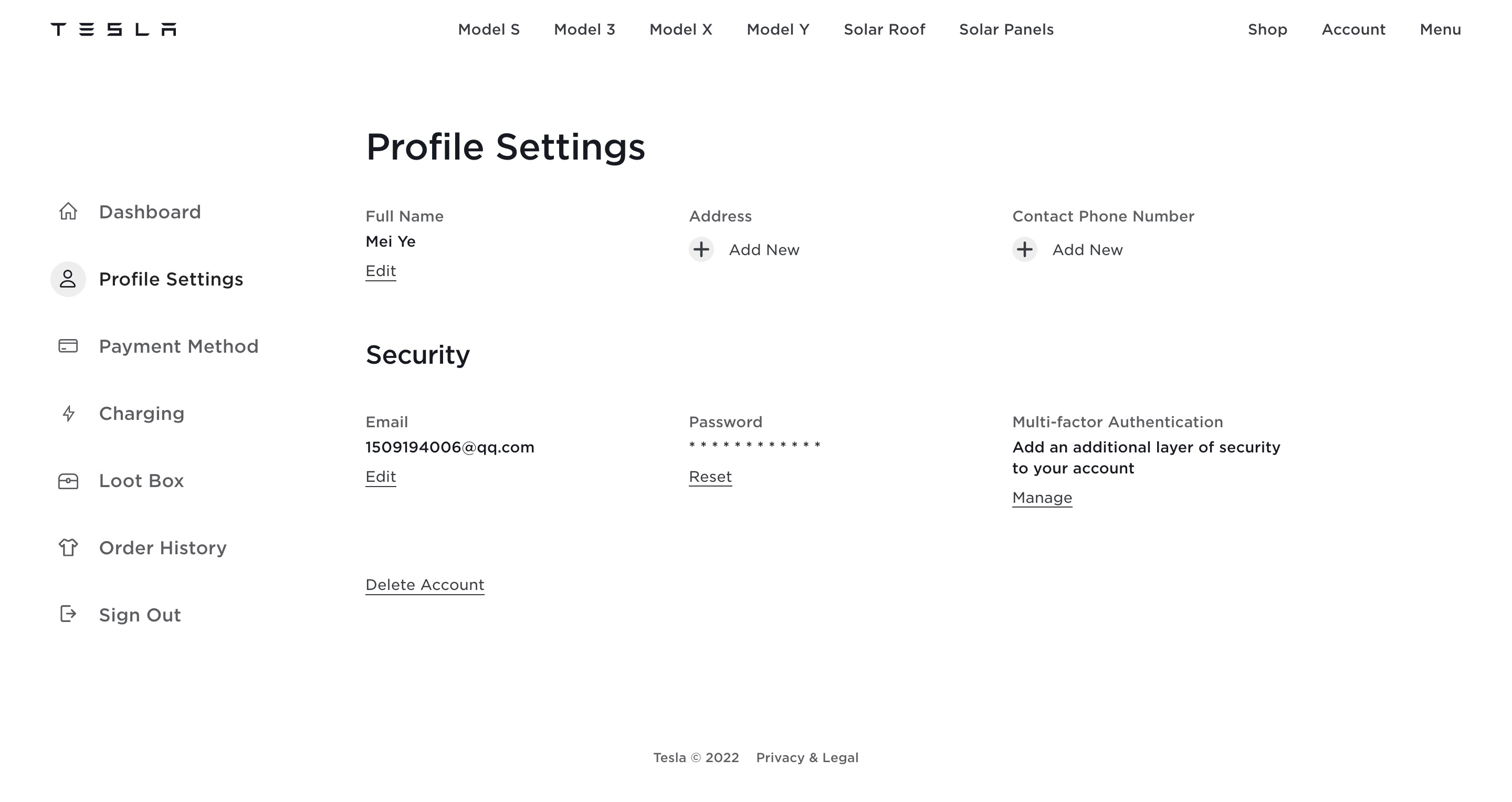Open the Model X page
Viewport: 1512px width, 802px height.
point(681,29)
